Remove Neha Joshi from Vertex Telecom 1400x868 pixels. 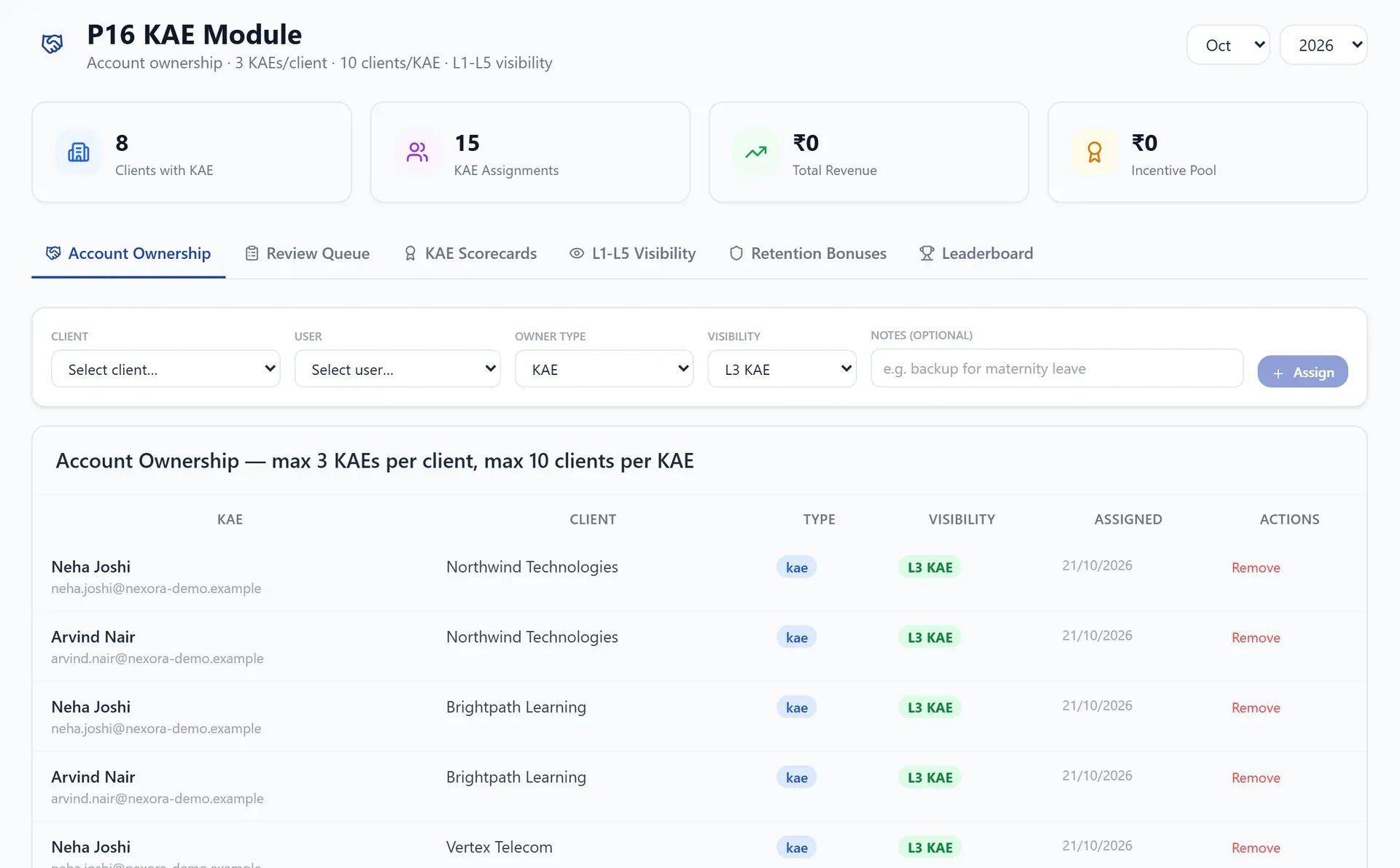pyautogui.click(x=1256, y=848)
